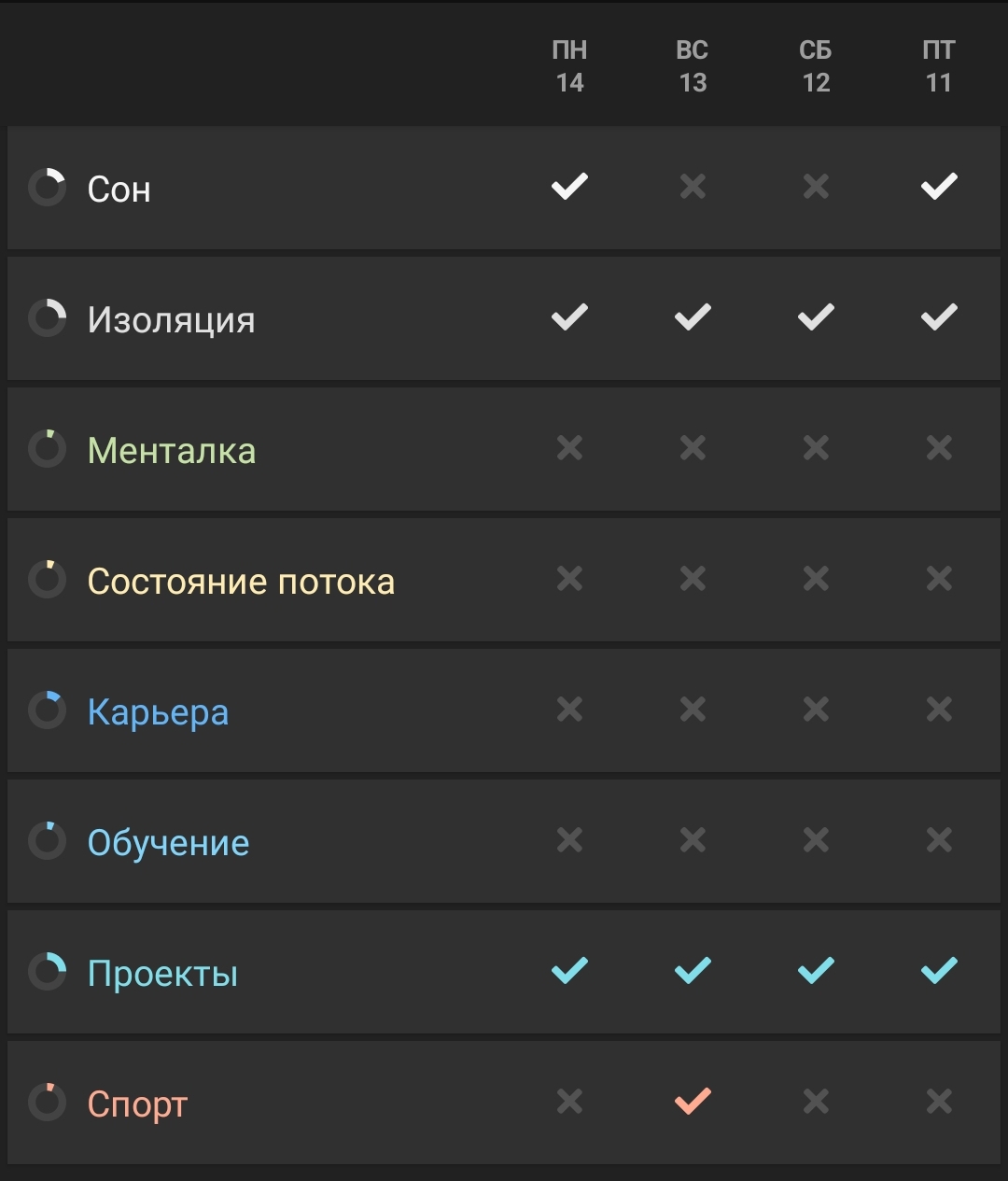Select the ПТ 11 column header
The height and width of the screenshot is (1181, 1008).
pyautogui.click(x=939, y=66)
